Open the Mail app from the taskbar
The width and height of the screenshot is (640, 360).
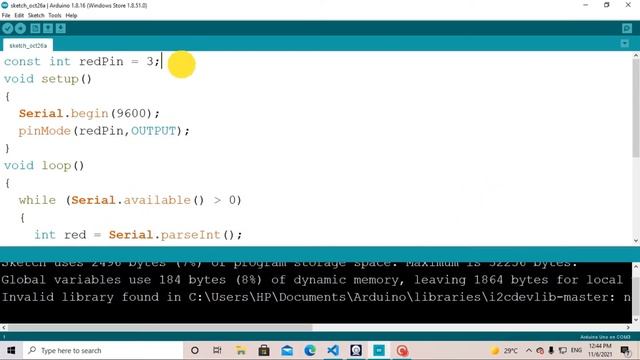[287, 351]
